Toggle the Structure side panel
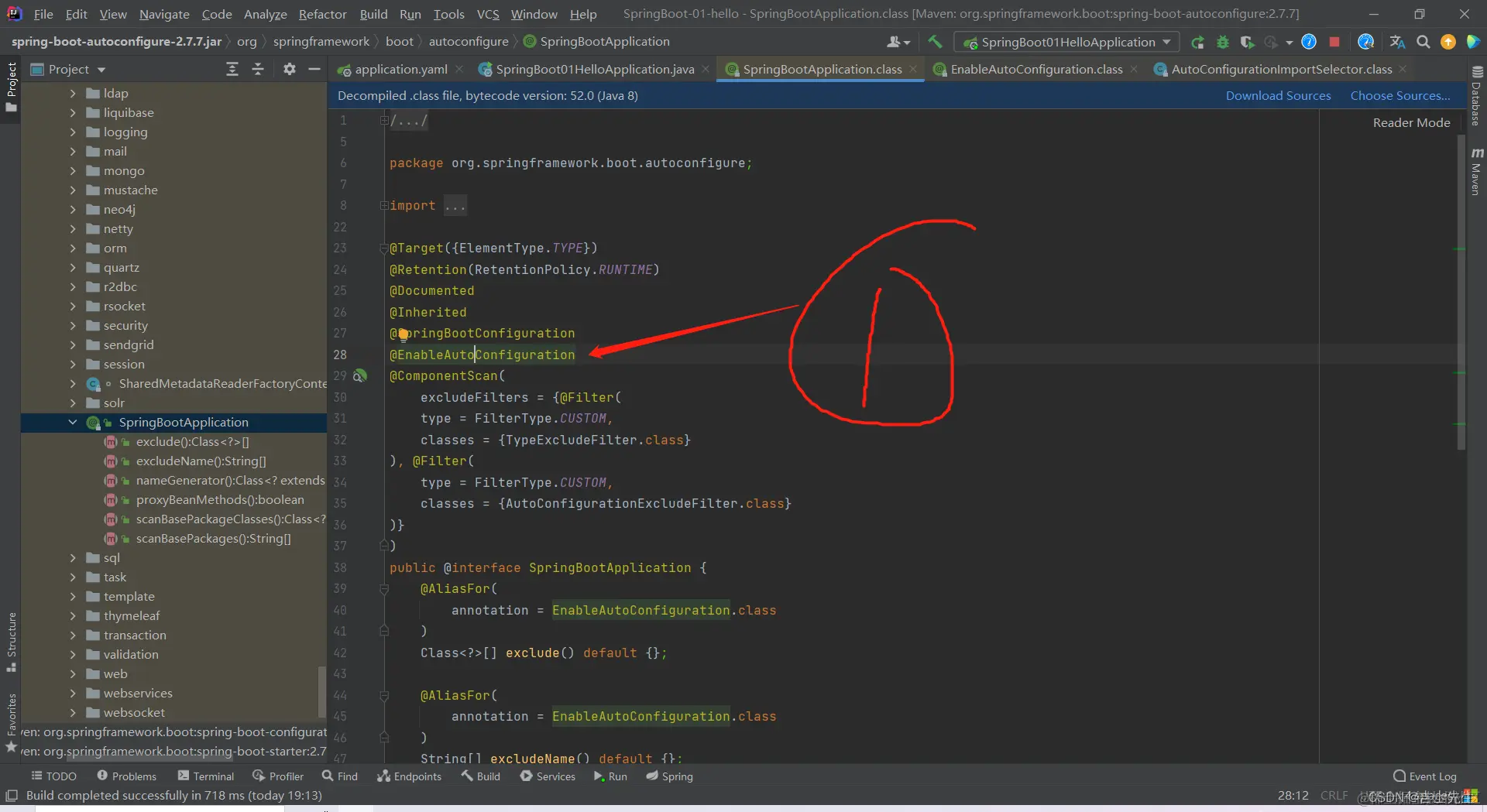1487x812 pixels. point(11,642)
